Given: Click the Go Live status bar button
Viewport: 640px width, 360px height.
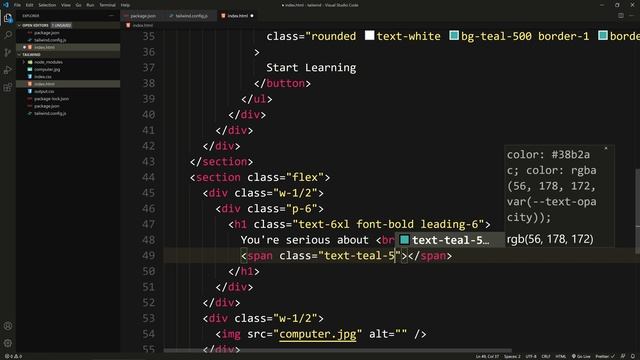Looking at the screenshot, I should pos(581,356).
